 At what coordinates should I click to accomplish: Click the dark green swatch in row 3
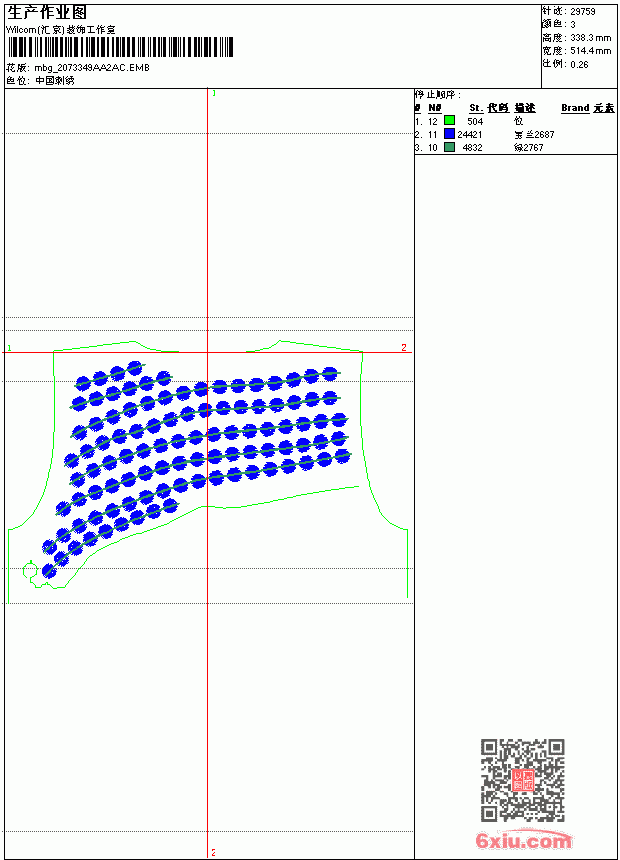[449, 147]
